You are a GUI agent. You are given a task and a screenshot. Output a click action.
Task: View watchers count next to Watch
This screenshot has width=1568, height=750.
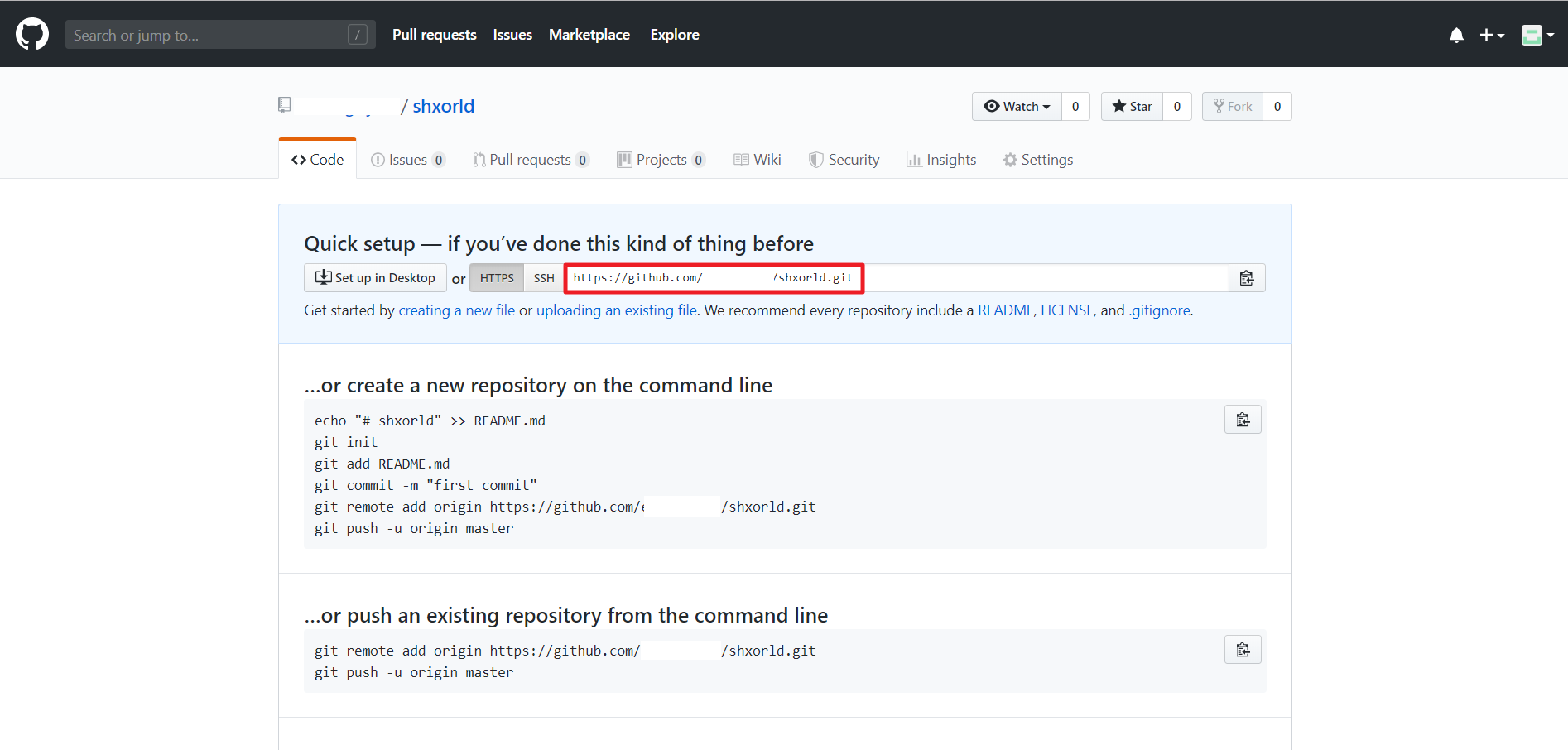click(x=1075, y=106)
